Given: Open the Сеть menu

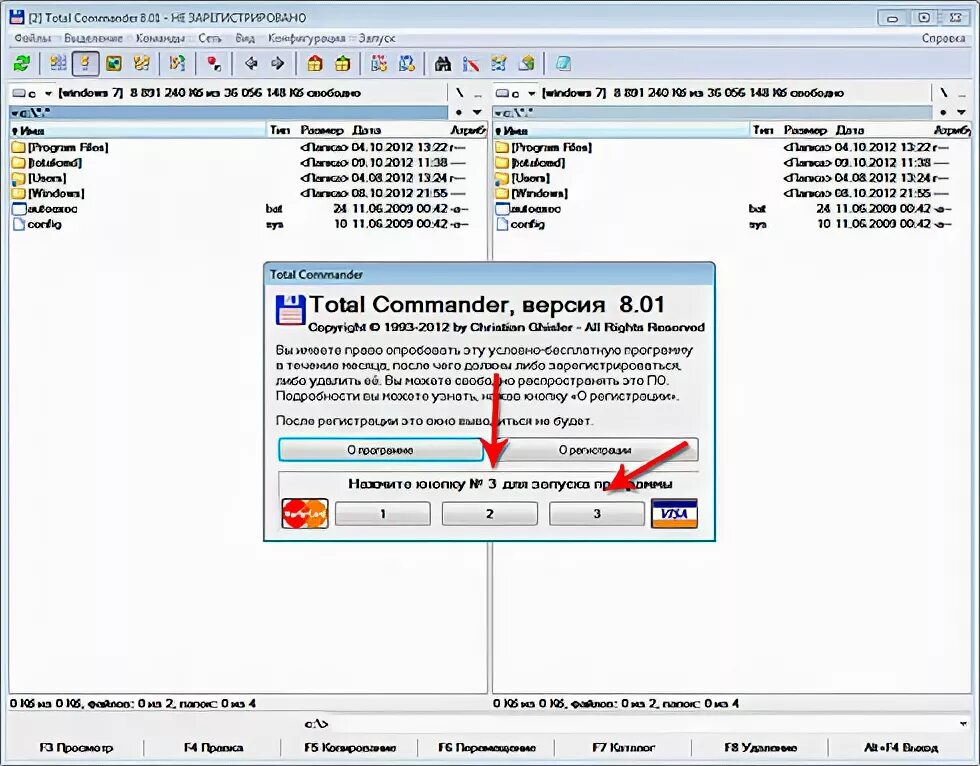Looking at the screenshot, I should click(x=210, y=38).
